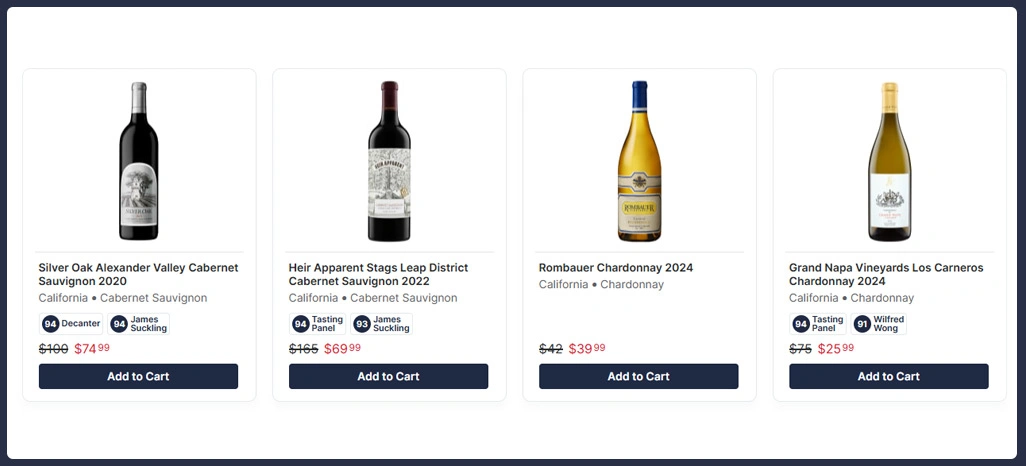The image size is (1026, 466).
Task: Click the $74.99 sale price
Action: point(92,349)
